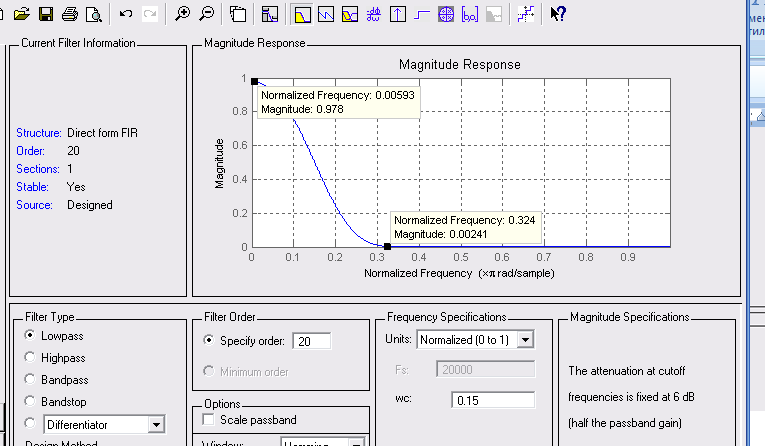Click the blue Source: label

click(x=34, y=205)
